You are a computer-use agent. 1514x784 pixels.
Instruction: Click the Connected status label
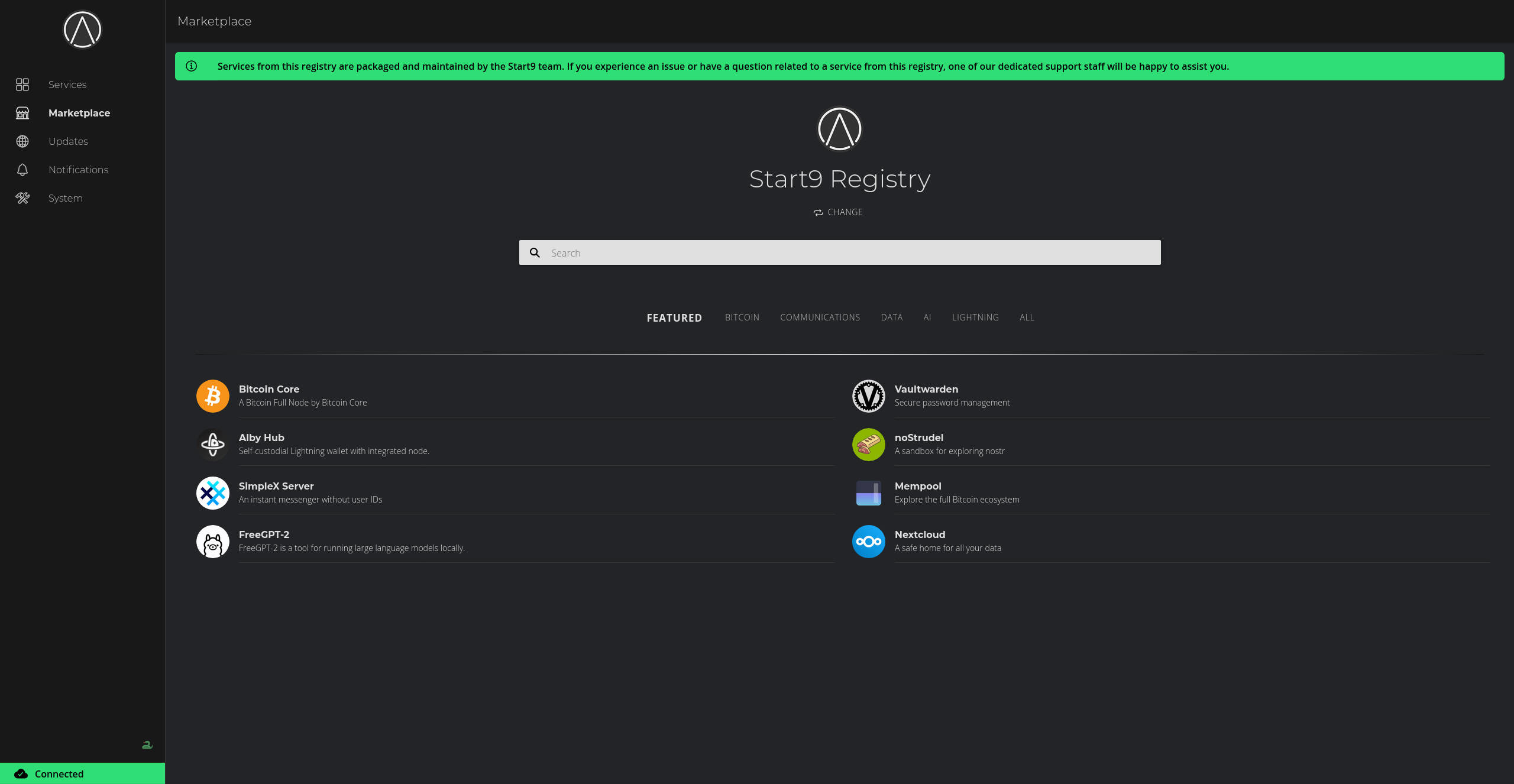(x=59, y=774)
